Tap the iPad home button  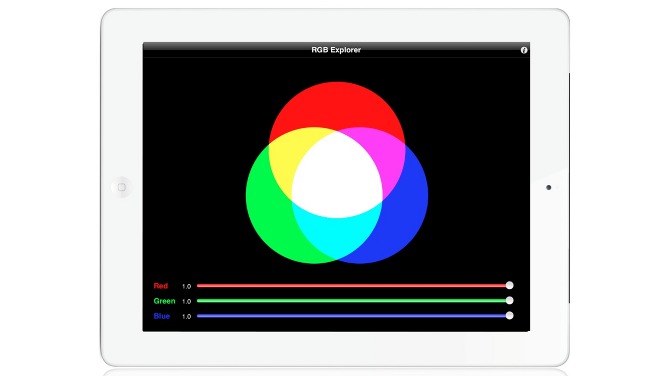point(122,187)
